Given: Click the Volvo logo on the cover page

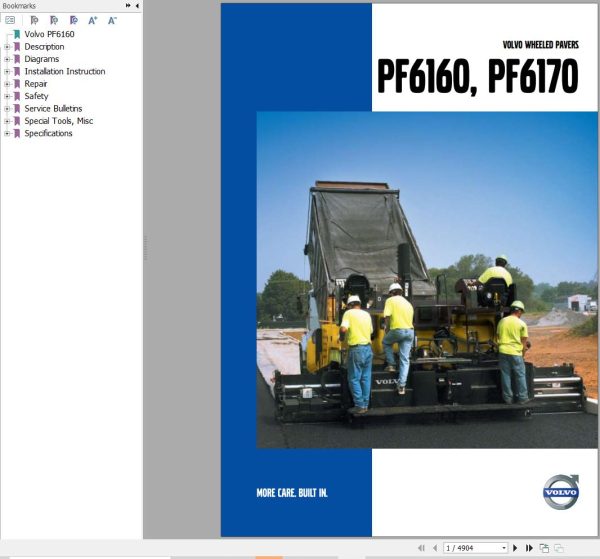Looking at the screenshot, I should [561, 492].
